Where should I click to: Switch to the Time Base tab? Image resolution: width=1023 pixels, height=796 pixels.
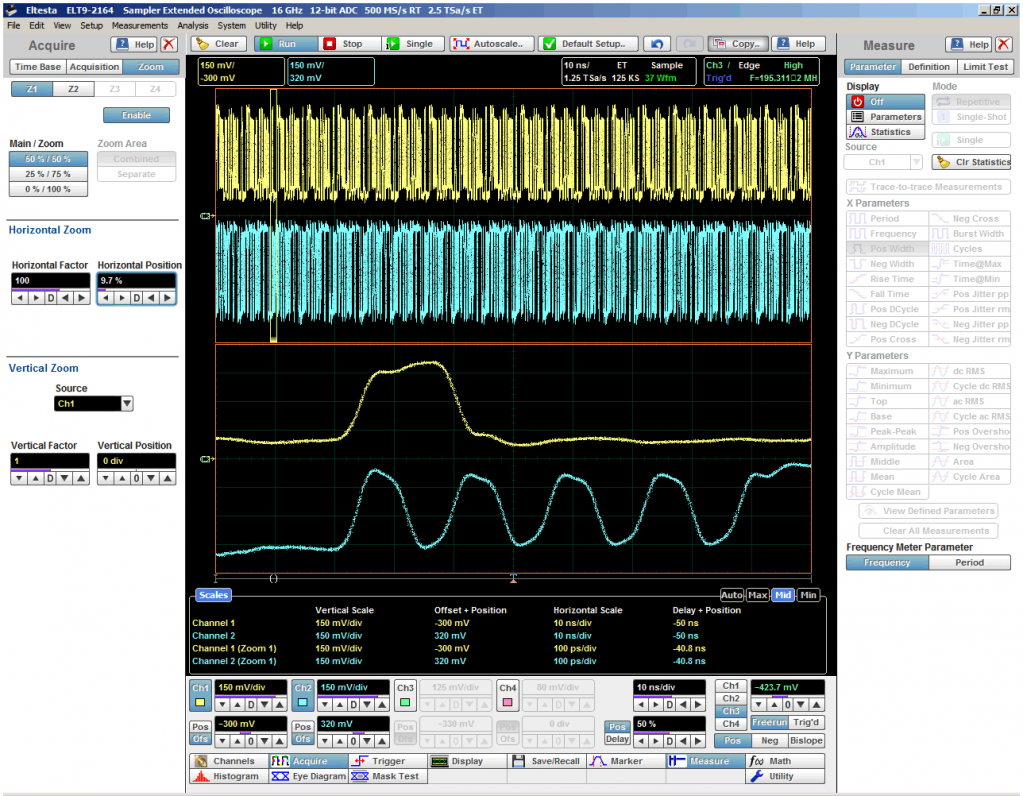(38, 67)
